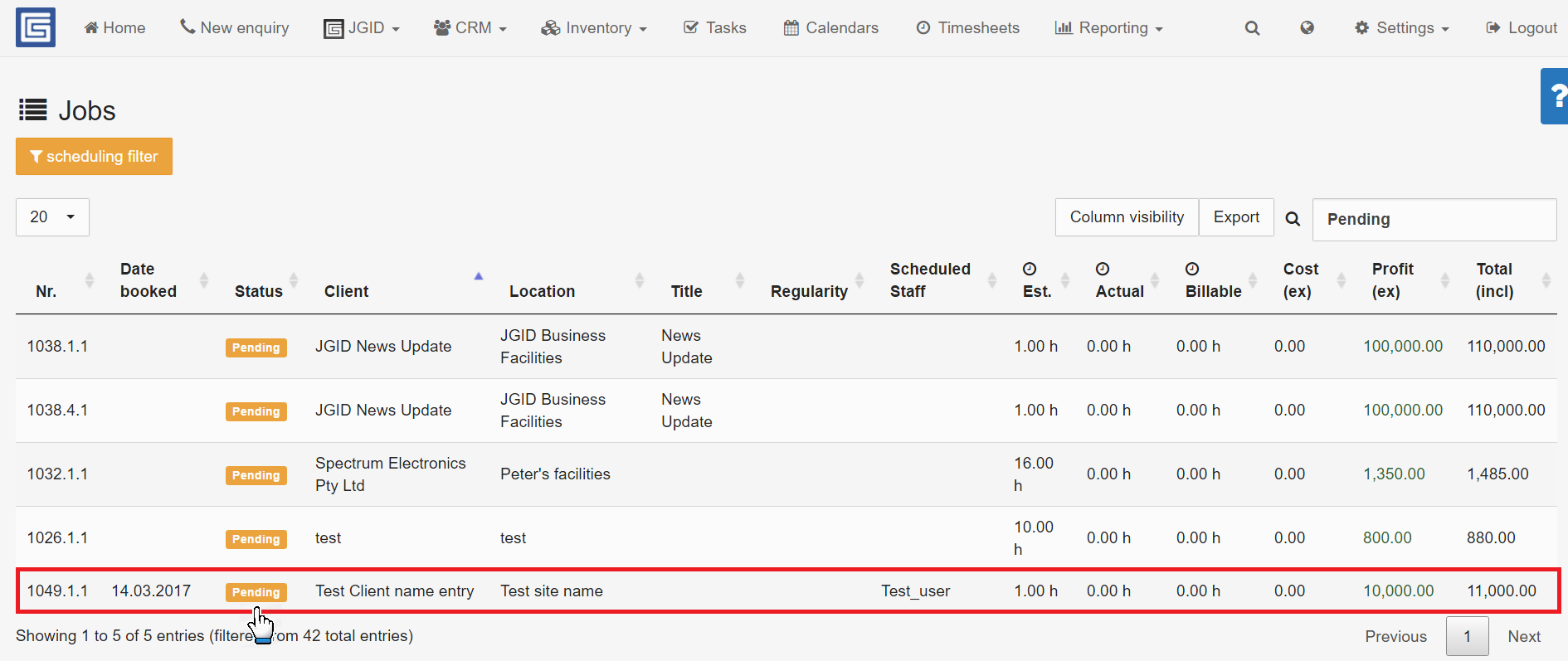Expand the Settings dropdown menu
This screenshot has width=1568, height=661.
tap(1401, 28)
